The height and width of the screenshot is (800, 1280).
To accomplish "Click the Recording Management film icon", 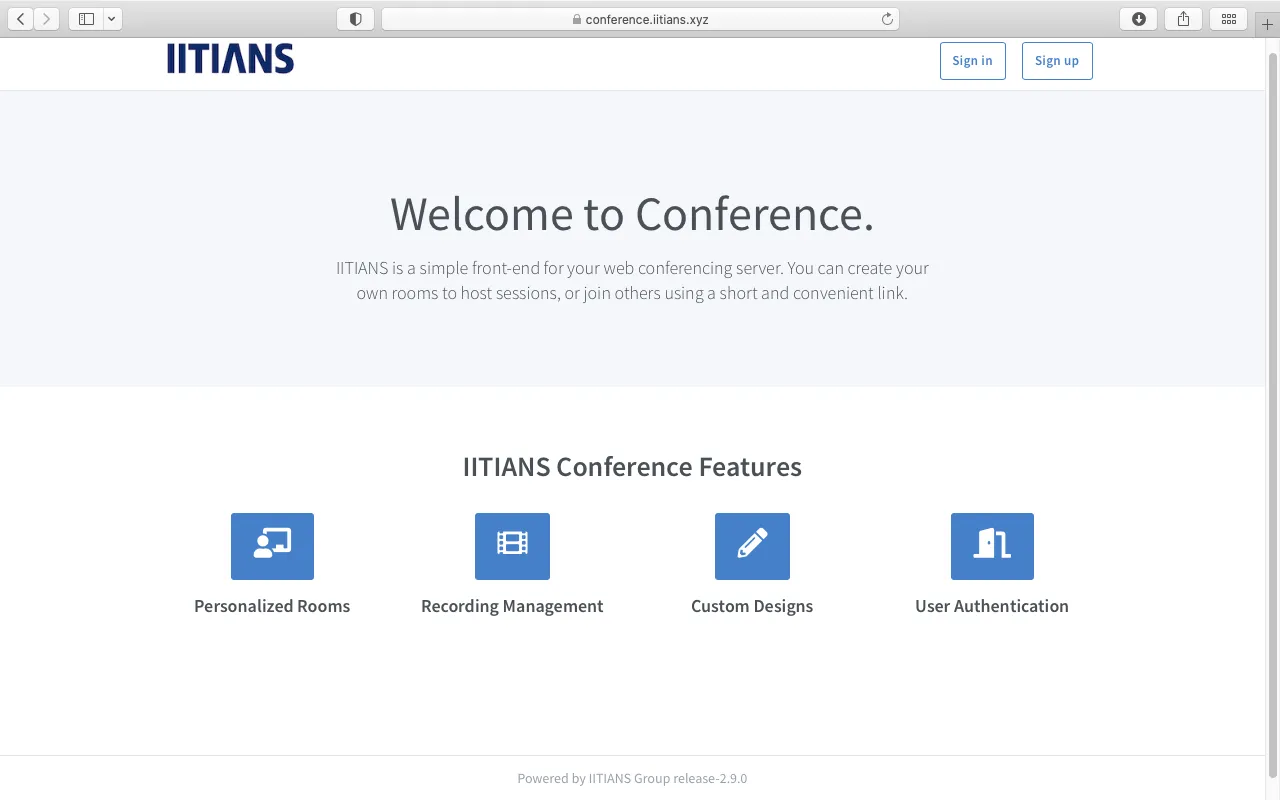I will (512, 546).
